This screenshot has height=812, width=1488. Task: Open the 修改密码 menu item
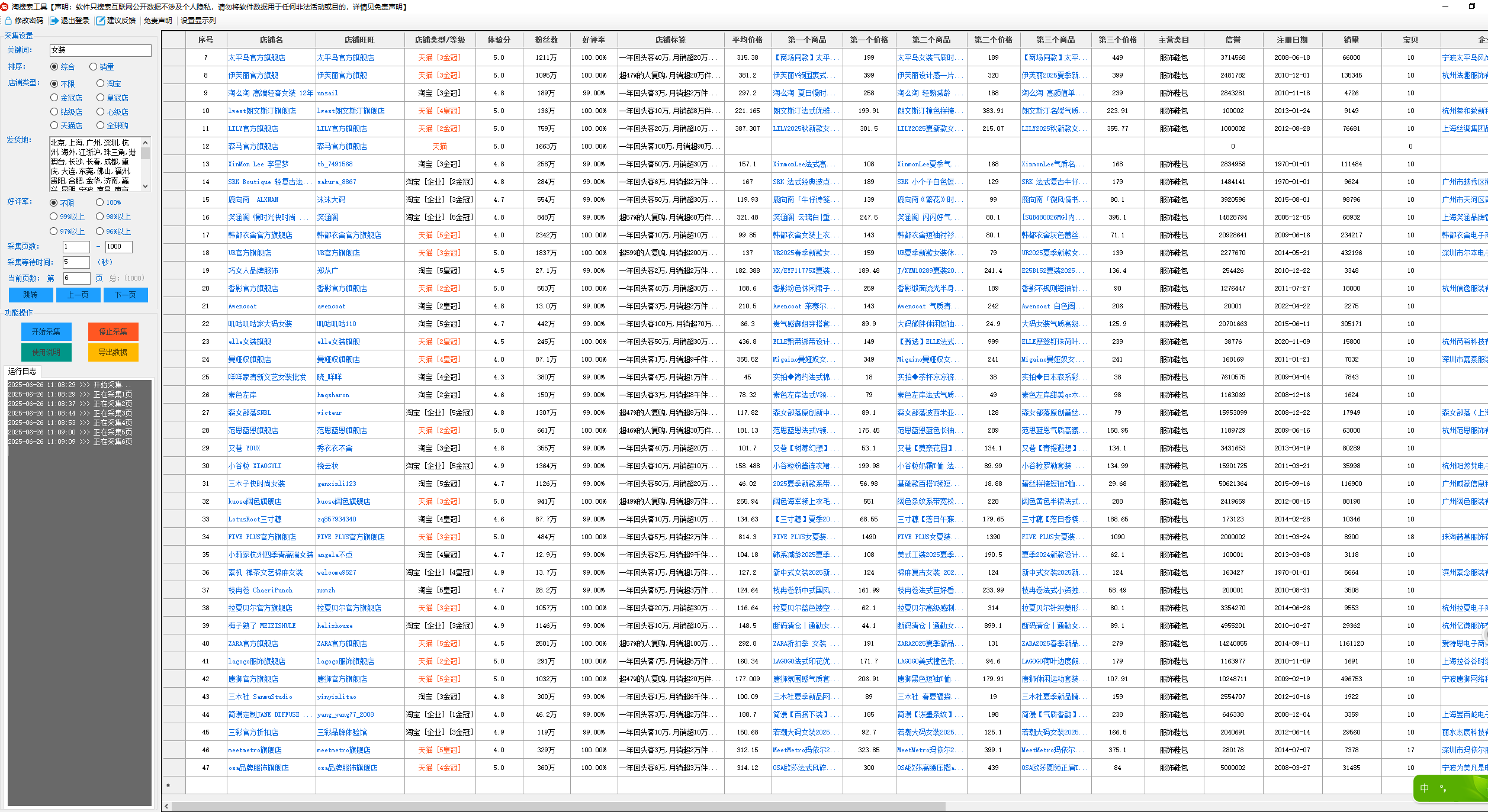click(29, 21)
